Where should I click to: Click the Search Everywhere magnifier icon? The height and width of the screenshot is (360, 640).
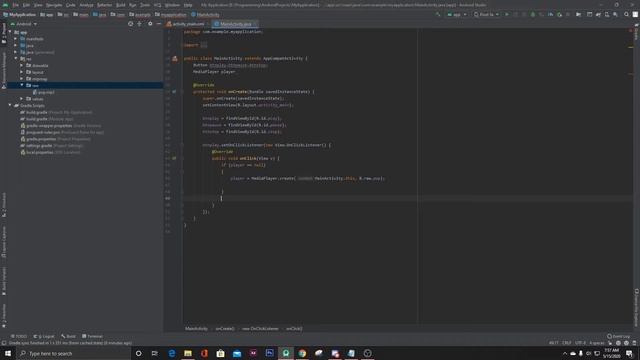627,14
